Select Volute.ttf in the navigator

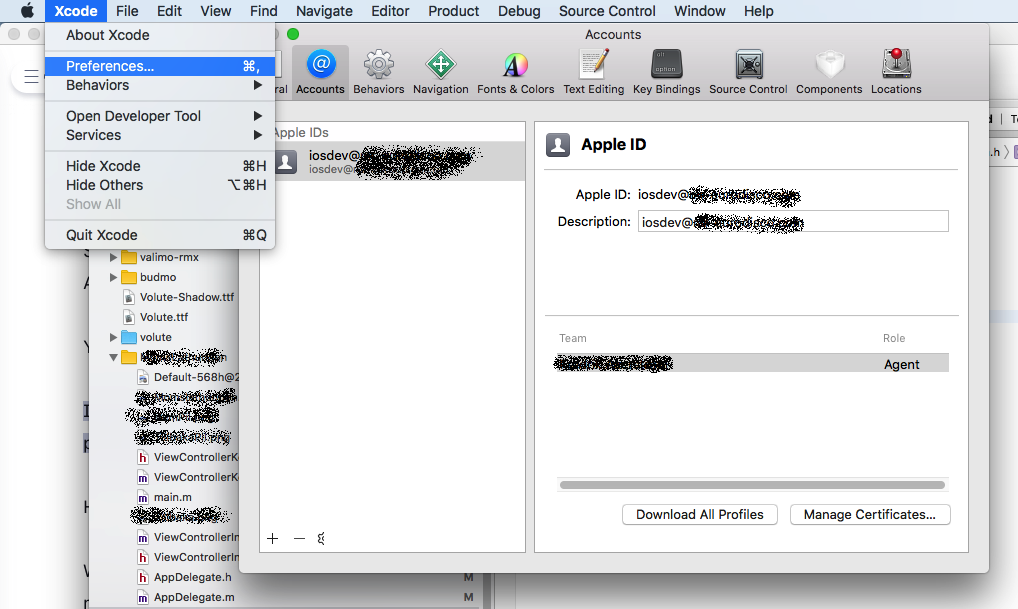pos(164,317)
